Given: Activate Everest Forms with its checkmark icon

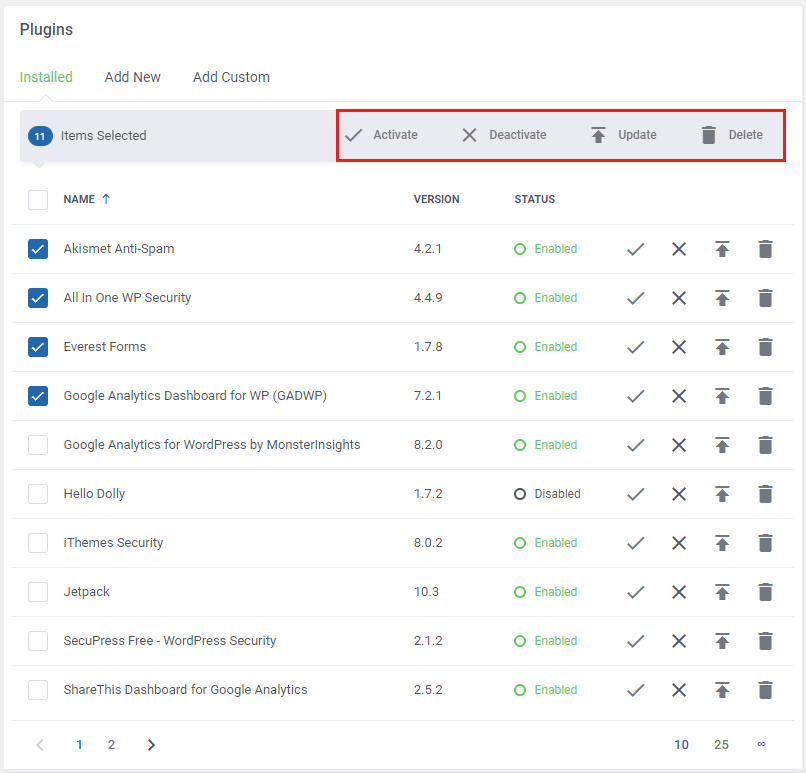Looking at the screenshot, I should point(635,347).
